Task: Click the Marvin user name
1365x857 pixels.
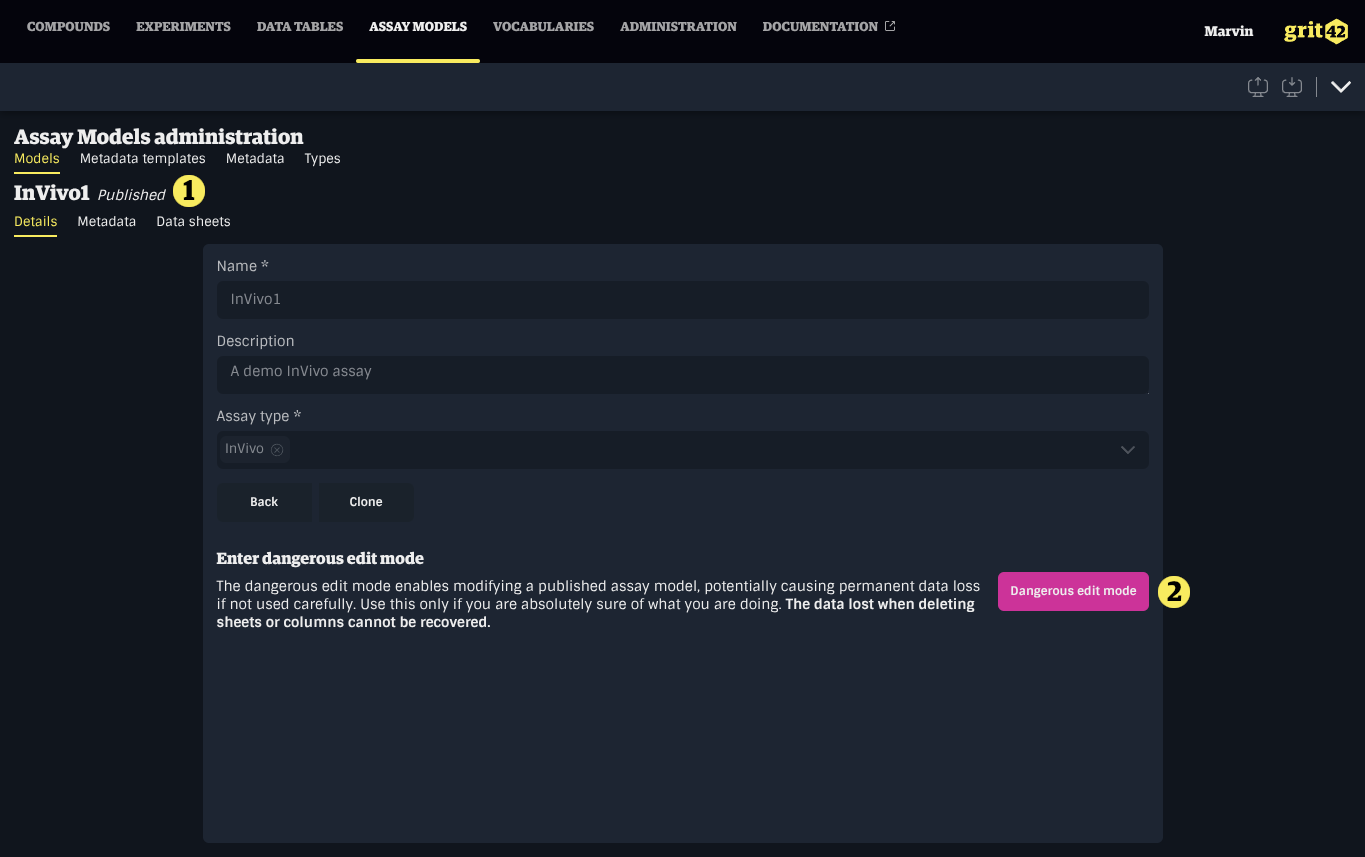Action: 1228,31
